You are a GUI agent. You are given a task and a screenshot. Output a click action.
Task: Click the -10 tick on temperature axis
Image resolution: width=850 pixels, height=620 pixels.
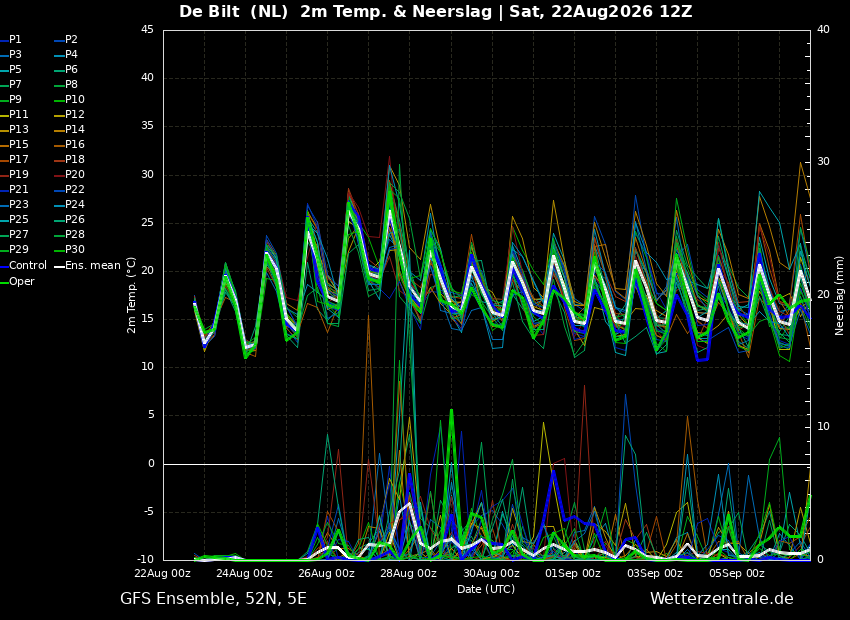click(x=146, y=559)
